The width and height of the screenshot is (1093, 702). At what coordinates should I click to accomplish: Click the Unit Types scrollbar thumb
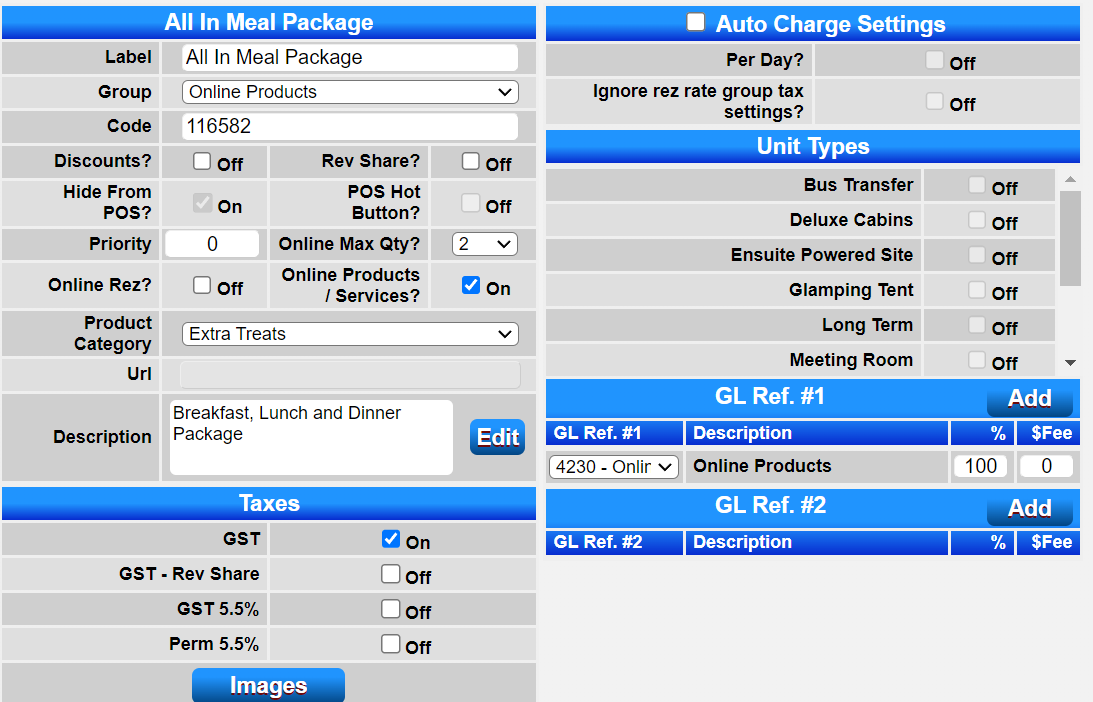[x=1070, y=238]
